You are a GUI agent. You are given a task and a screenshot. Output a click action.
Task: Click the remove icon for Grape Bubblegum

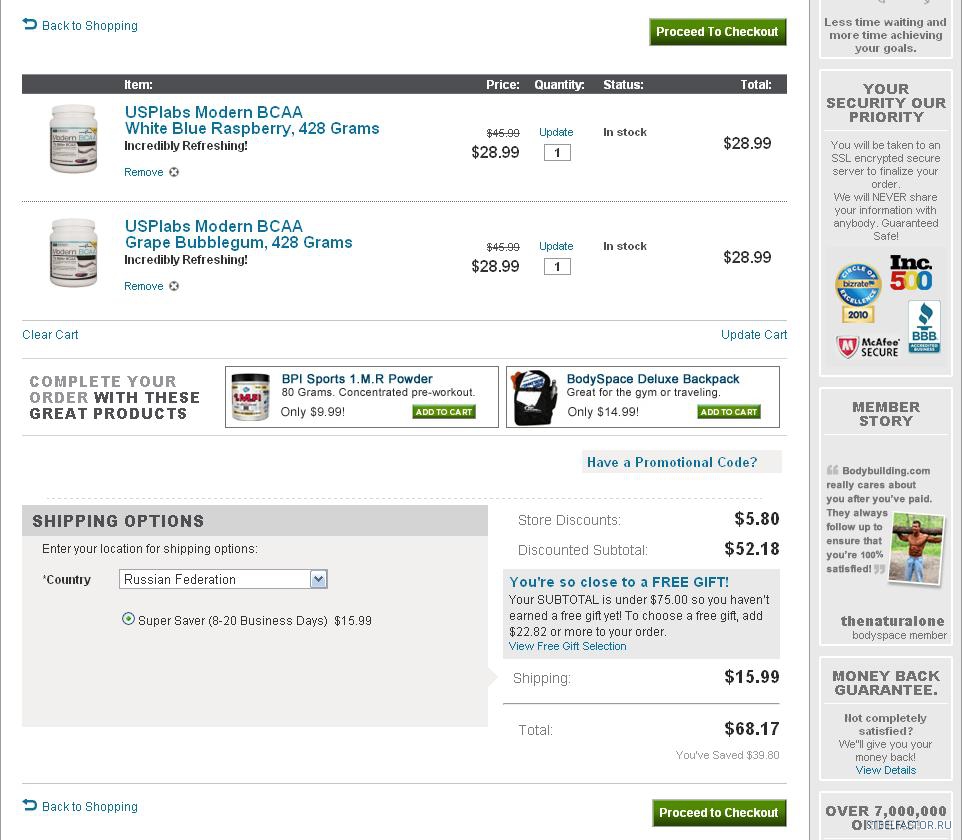pyautogui.click(x=174, y=286)
